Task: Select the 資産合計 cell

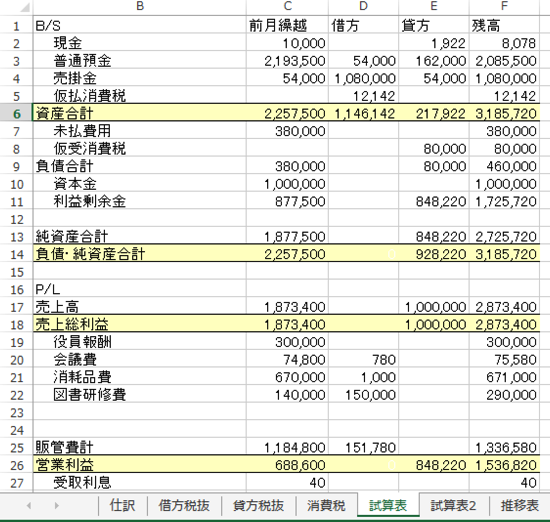Action: tap(140, 113)
